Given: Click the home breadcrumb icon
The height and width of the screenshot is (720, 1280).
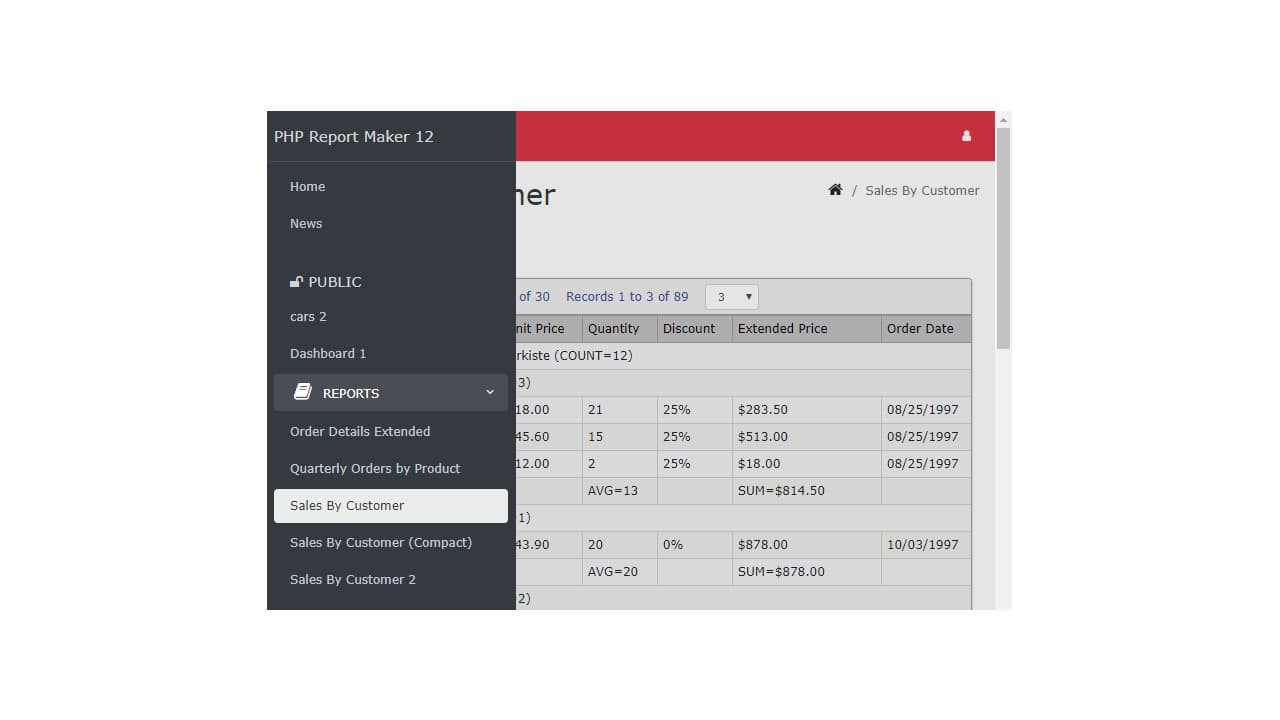Looking at the screenshot, I should click(835, 189).
